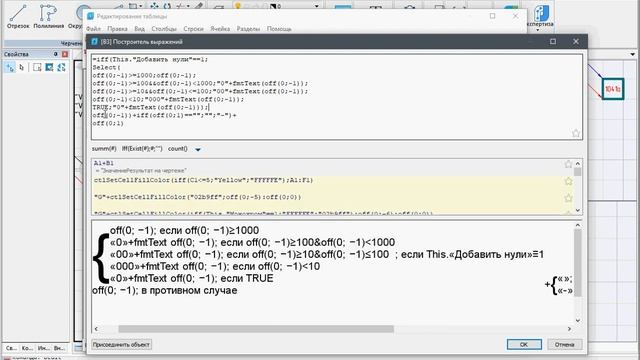Screen dimensions: 640x360
Task: Open the Разделы menu in table editor
Action: (248, 29)
